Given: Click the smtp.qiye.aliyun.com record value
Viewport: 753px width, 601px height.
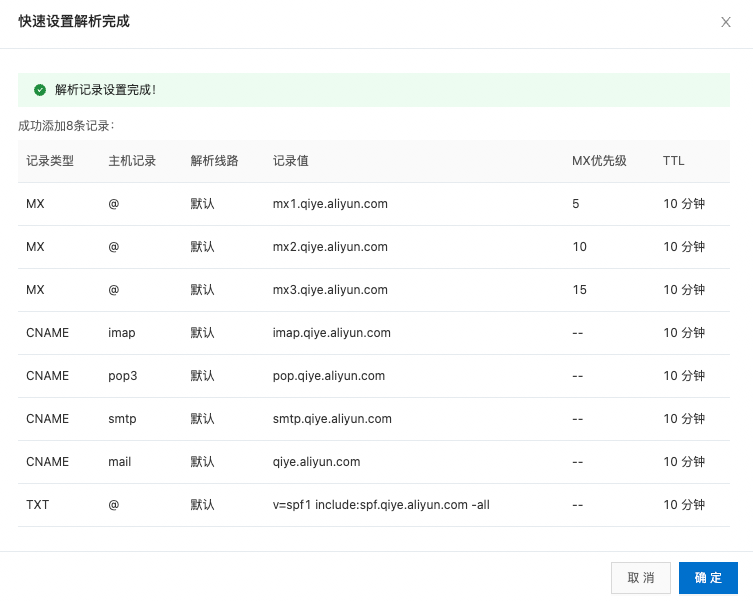Looking at the screenshot, I should click(x=332, y=419).
